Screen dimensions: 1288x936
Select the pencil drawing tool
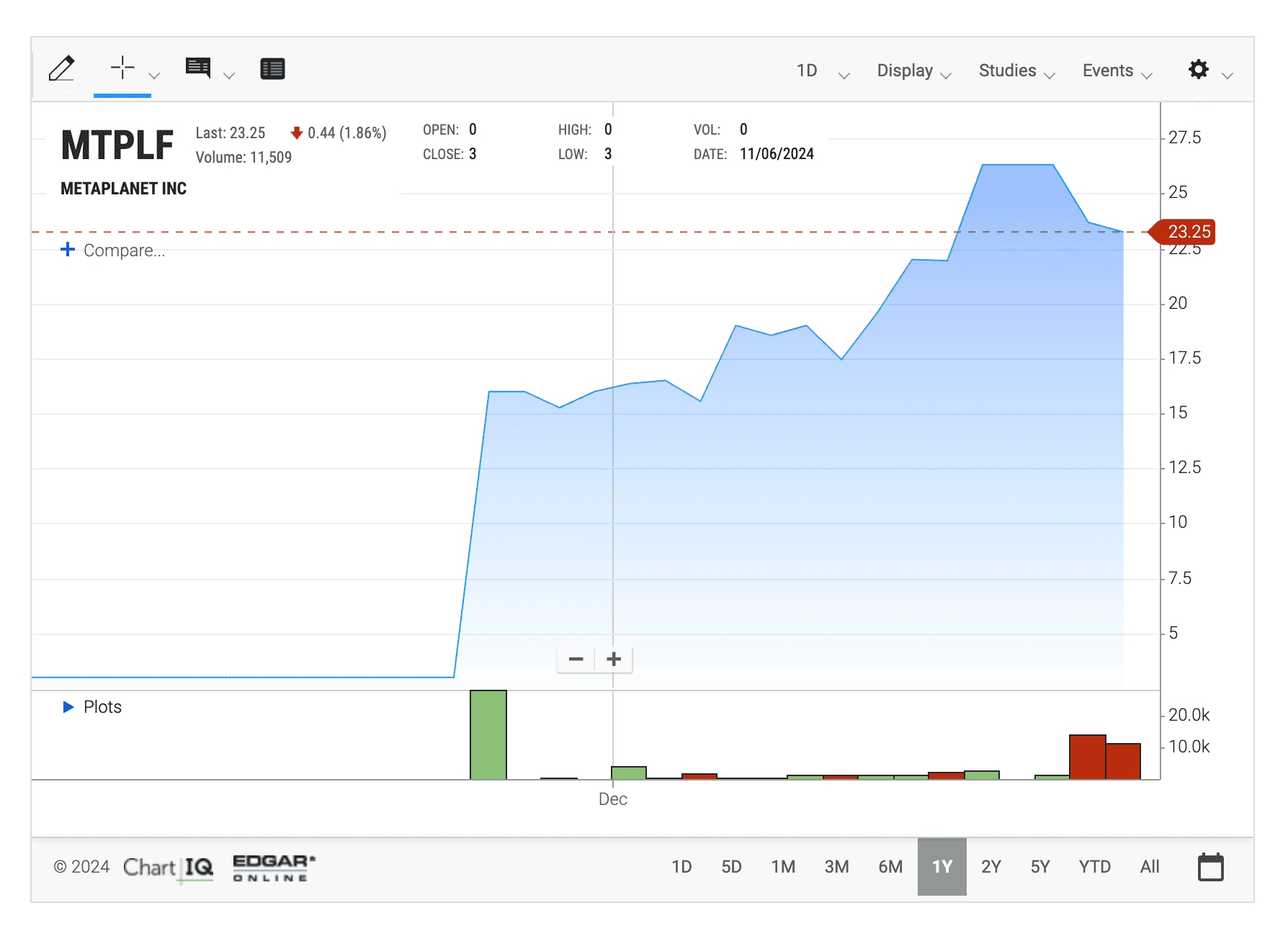pos(62,69)
